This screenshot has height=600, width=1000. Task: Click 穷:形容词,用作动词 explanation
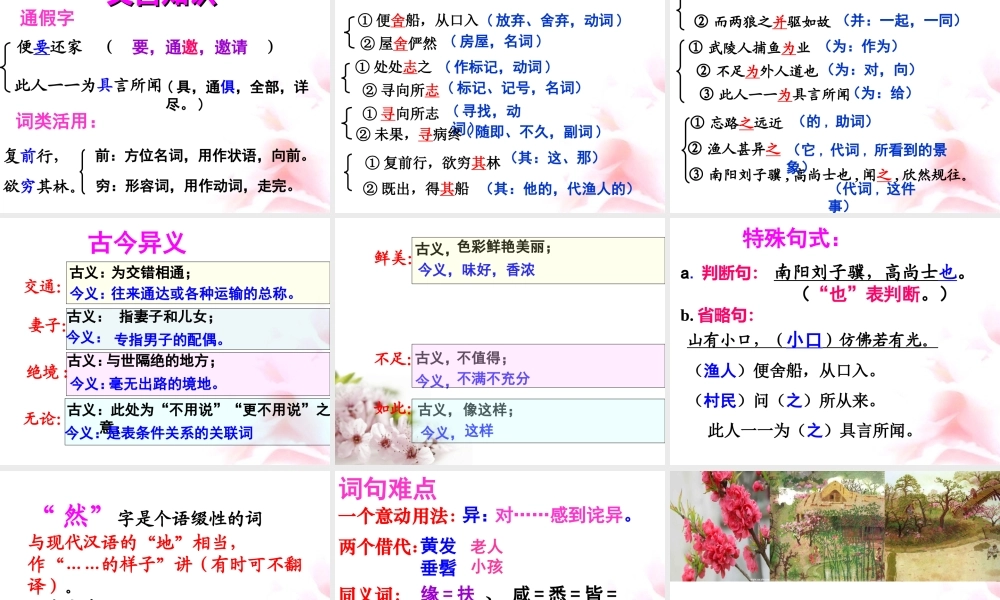coord(195,186)
